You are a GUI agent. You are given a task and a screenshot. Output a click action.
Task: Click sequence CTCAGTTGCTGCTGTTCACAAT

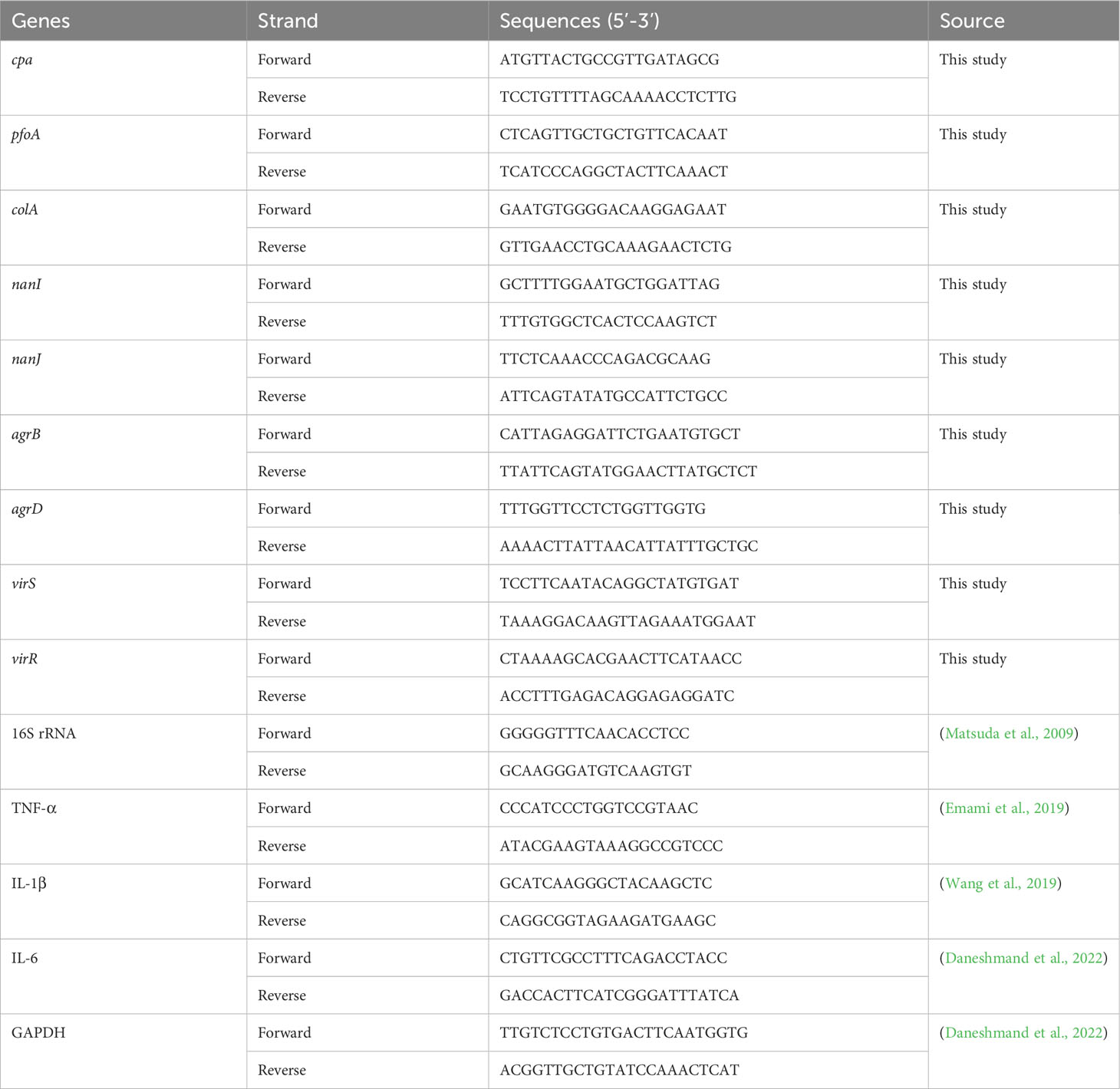tap(613, 134)
